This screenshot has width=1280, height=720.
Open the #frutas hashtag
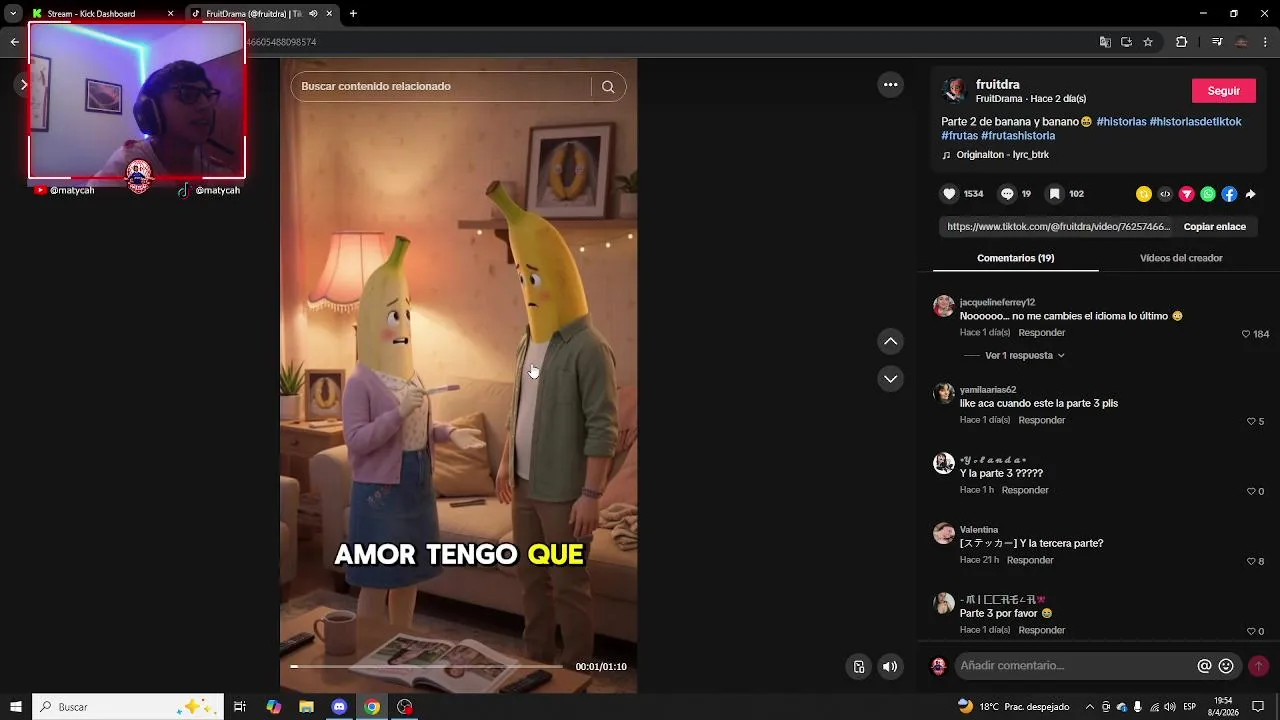(x=959, y=136)
